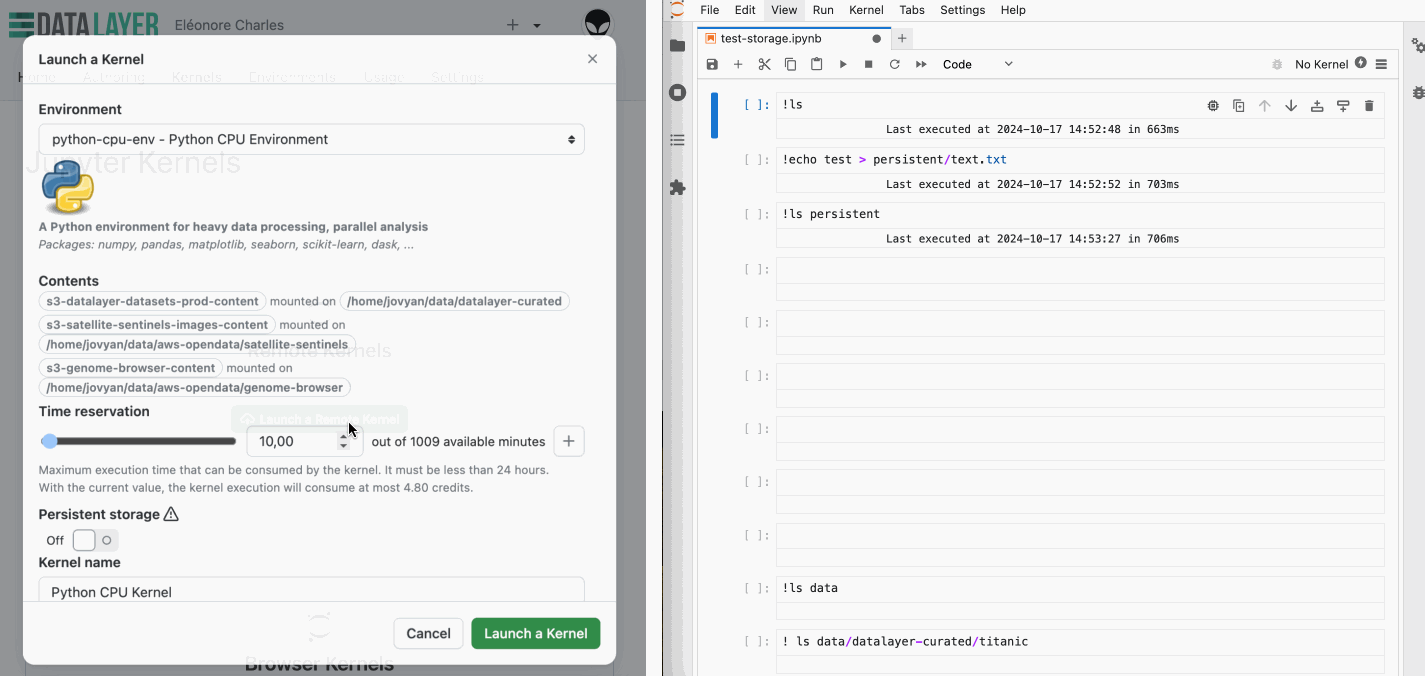Close the Launch a Kernel dialog with X

click(x=592, y=59)
